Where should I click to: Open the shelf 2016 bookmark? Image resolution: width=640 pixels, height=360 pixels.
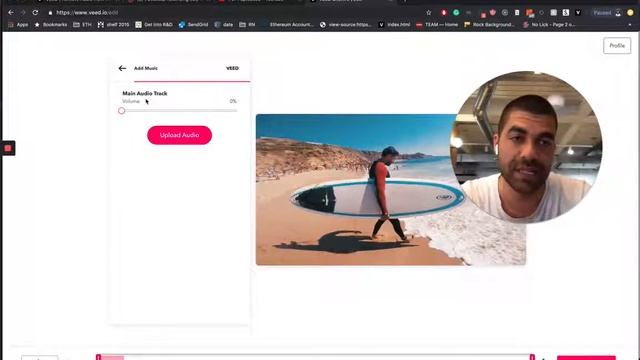pyautogui.click(x=113, y=24)
